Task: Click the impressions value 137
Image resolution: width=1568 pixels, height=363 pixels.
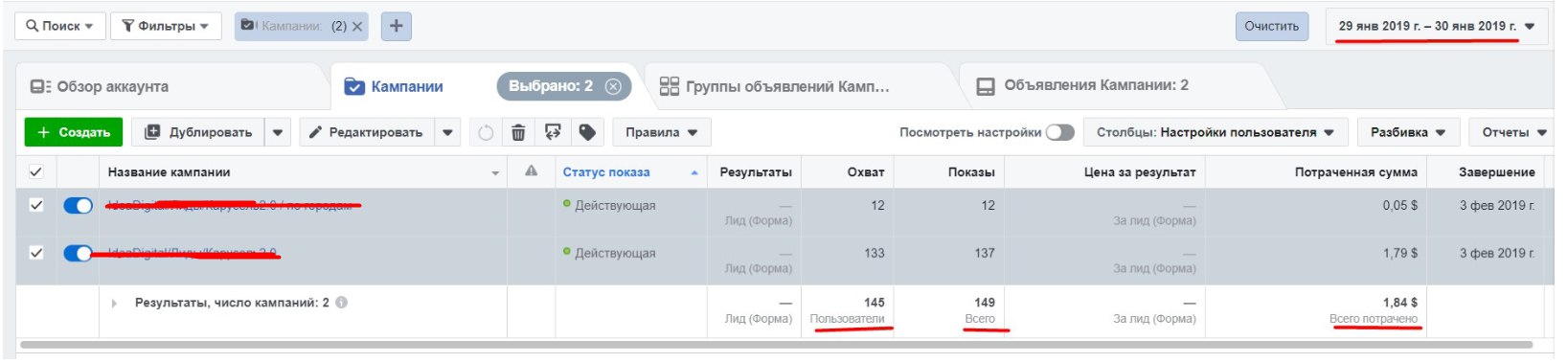Action: (x=984, y=253)
